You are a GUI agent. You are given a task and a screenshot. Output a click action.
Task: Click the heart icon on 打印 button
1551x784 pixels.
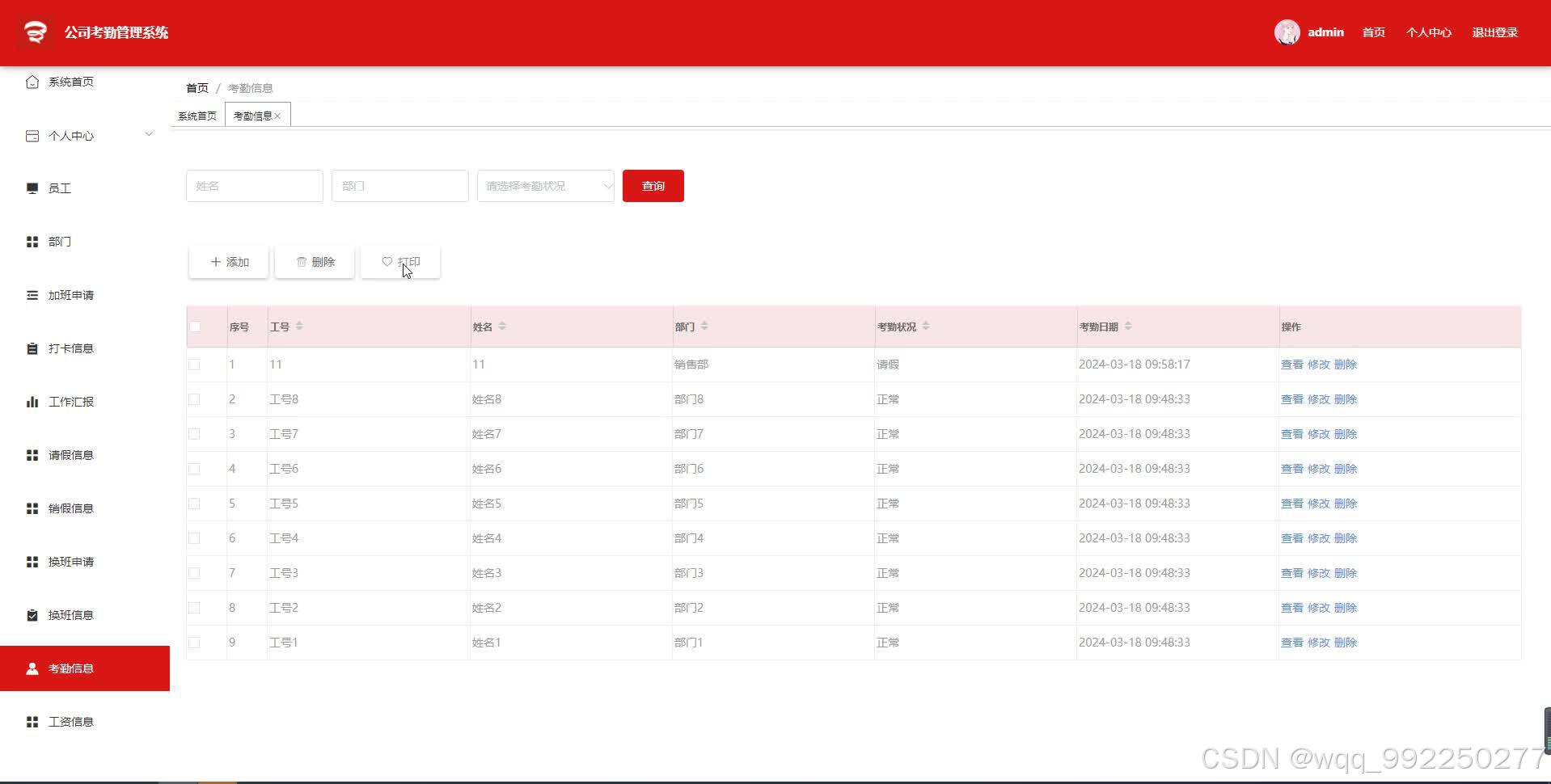click(387, 261)
